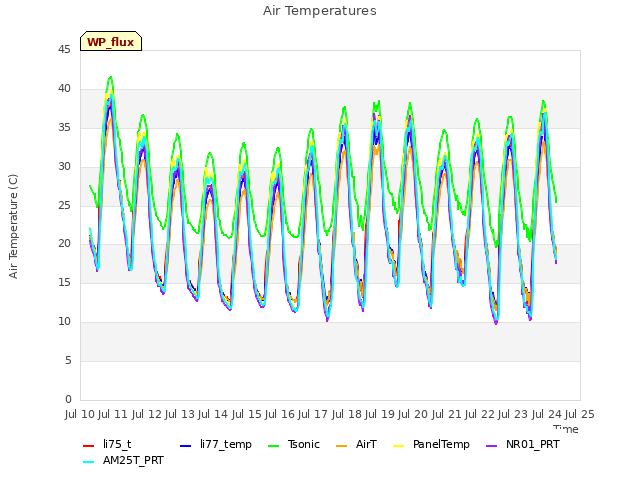Viewport: 640px width, 480px height.
Task: Click the Jul 17 x-axis label
Action: [x=313, y=415]
